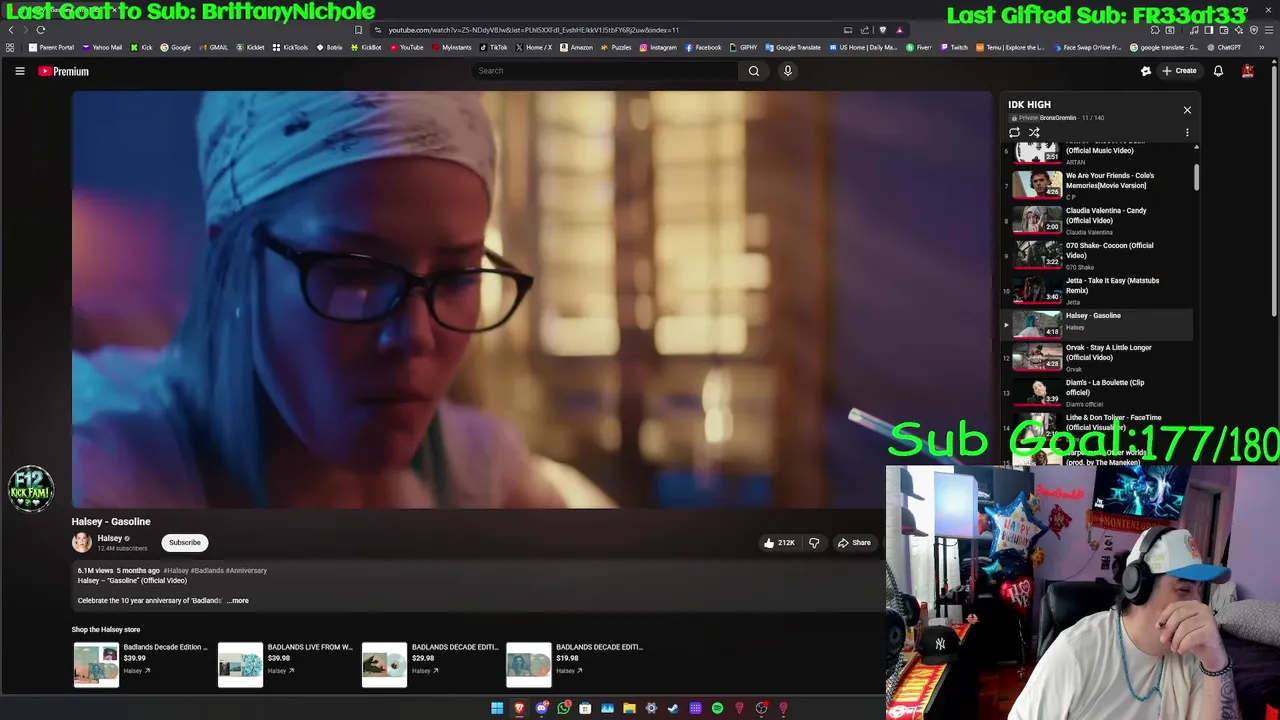The image size is (1280, 720).
Task: Click the search magnifier button
Action: point(754,71)
